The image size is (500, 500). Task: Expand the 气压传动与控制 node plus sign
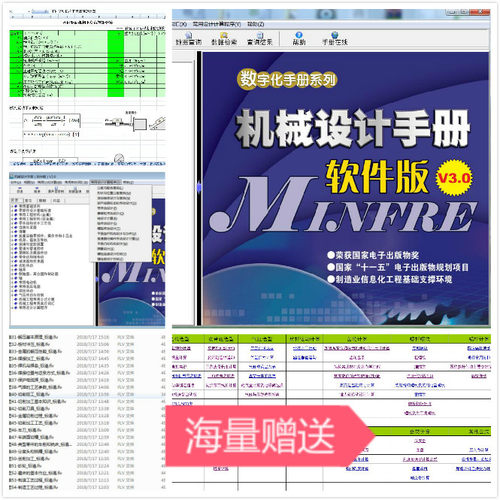(x=12, y=295)
